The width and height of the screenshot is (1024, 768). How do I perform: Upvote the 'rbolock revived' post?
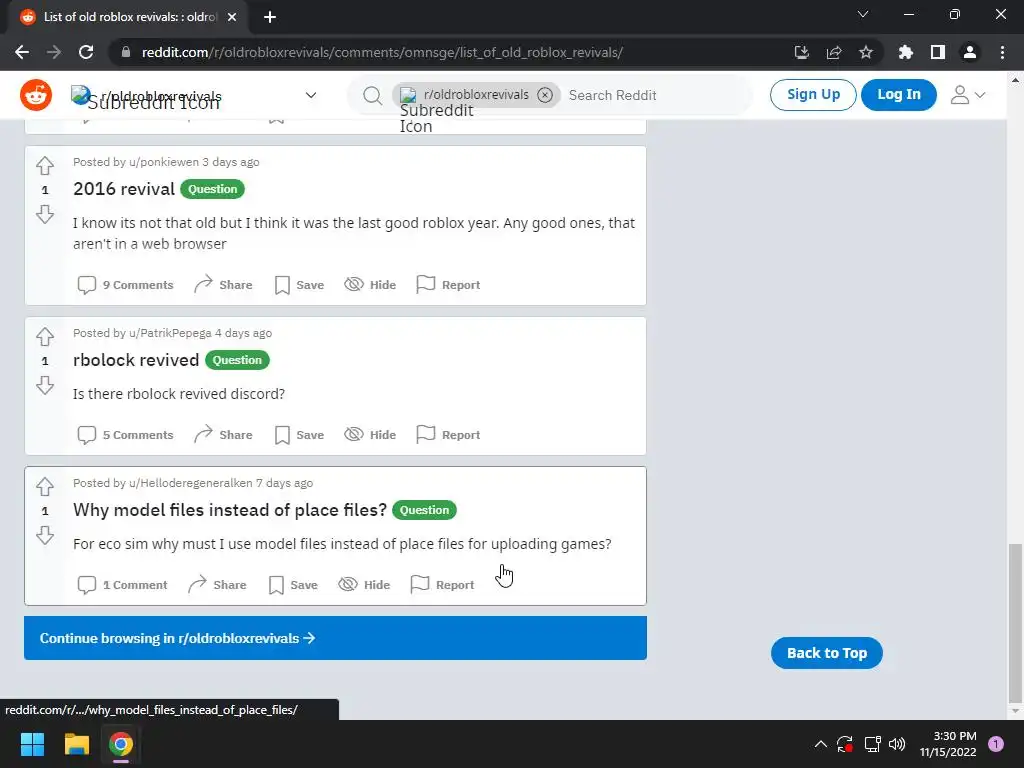(44, 337)
